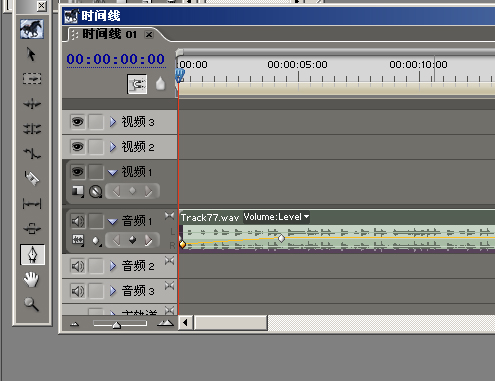Open the Volume:Level dropdown on clip
Screen dimensions: 495x381
pos(276,217)
